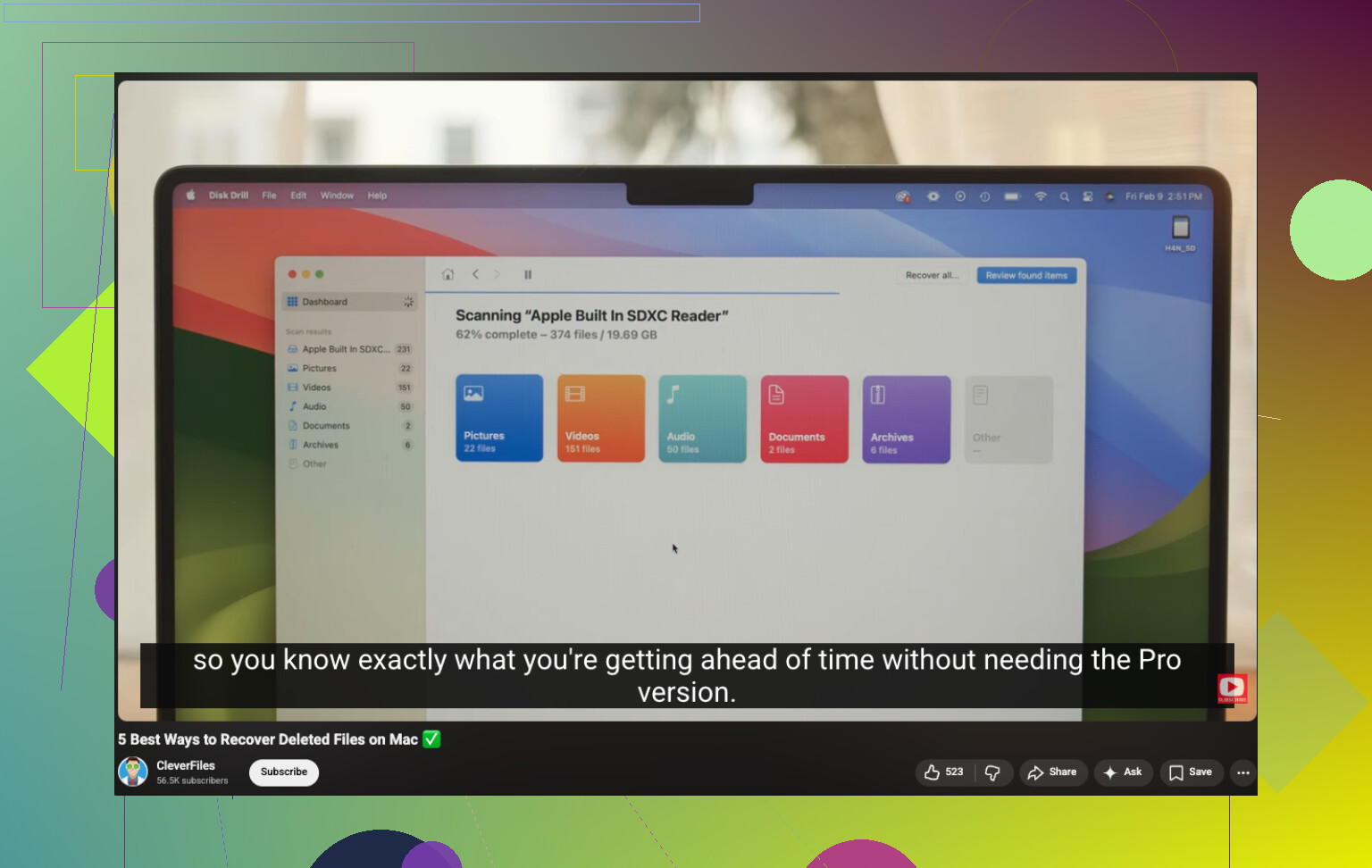This screenshot has height=868, width=1372.
Task: Save the video to a playlist
Action: coord(1192,772)
